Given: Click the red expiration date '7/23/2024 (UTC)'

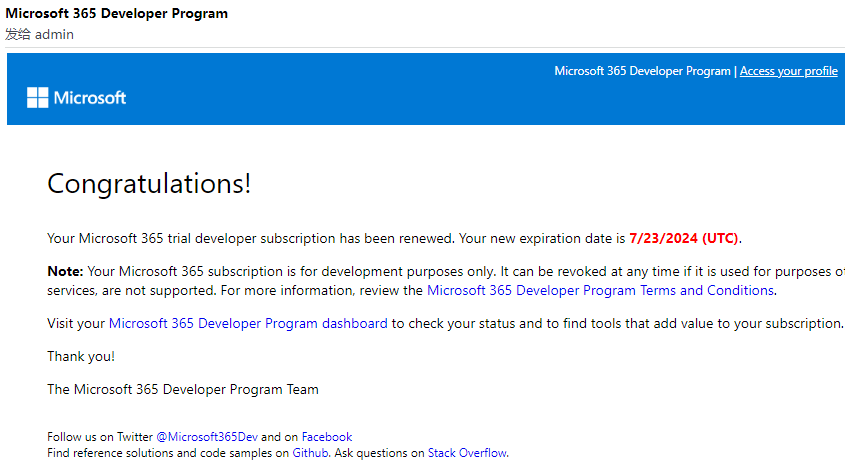Looking at the screenshot, I should click(683, 238).
